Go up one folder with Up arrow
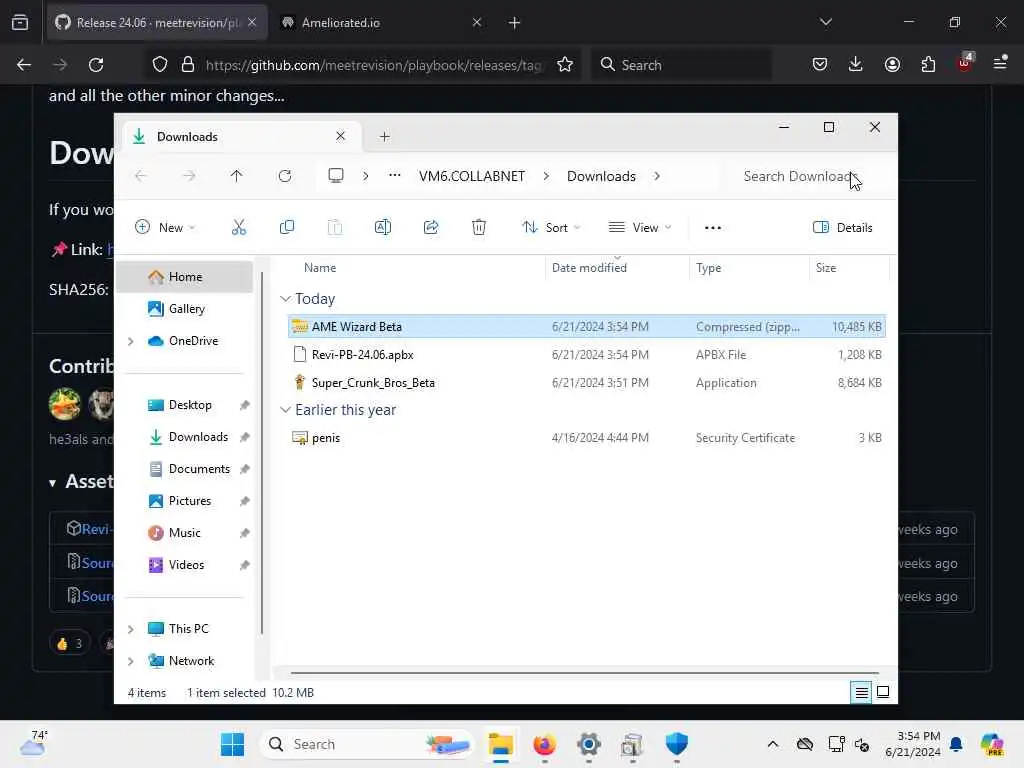 click(x=236, y=176)
